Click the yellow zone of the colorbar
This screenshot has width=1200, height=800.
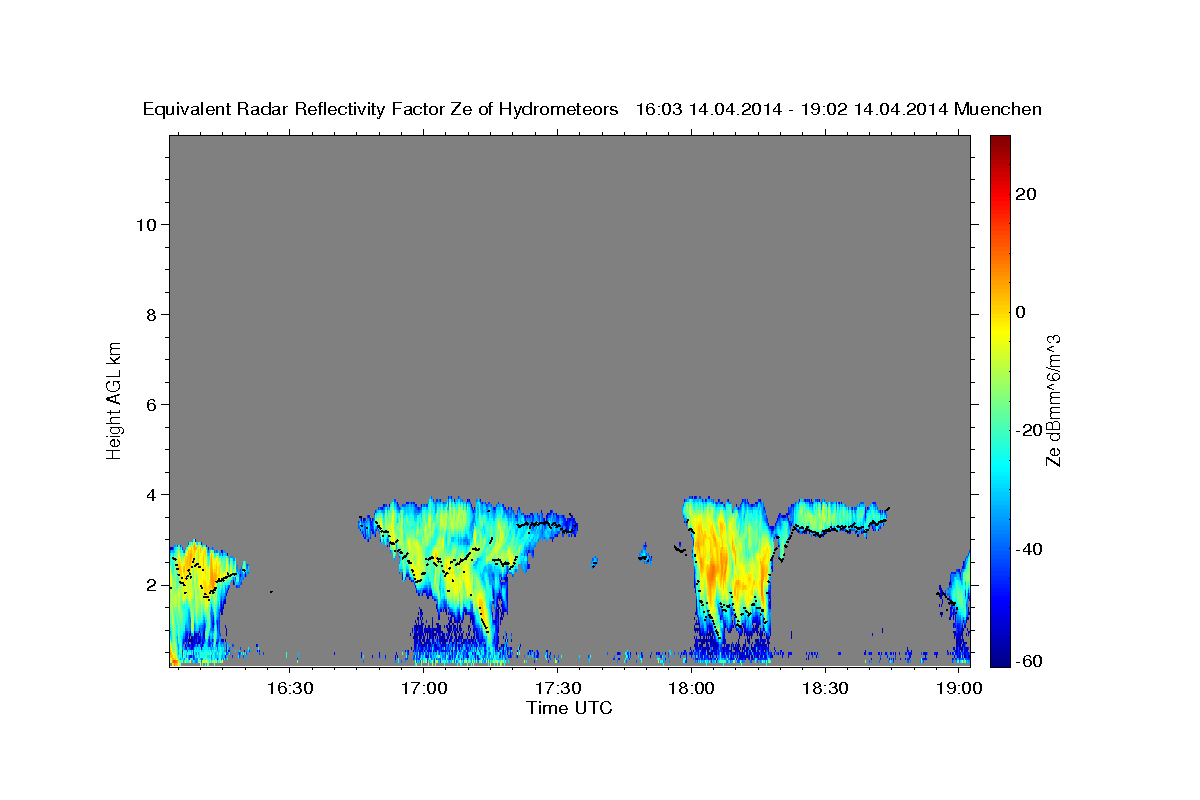pos(999,330)
